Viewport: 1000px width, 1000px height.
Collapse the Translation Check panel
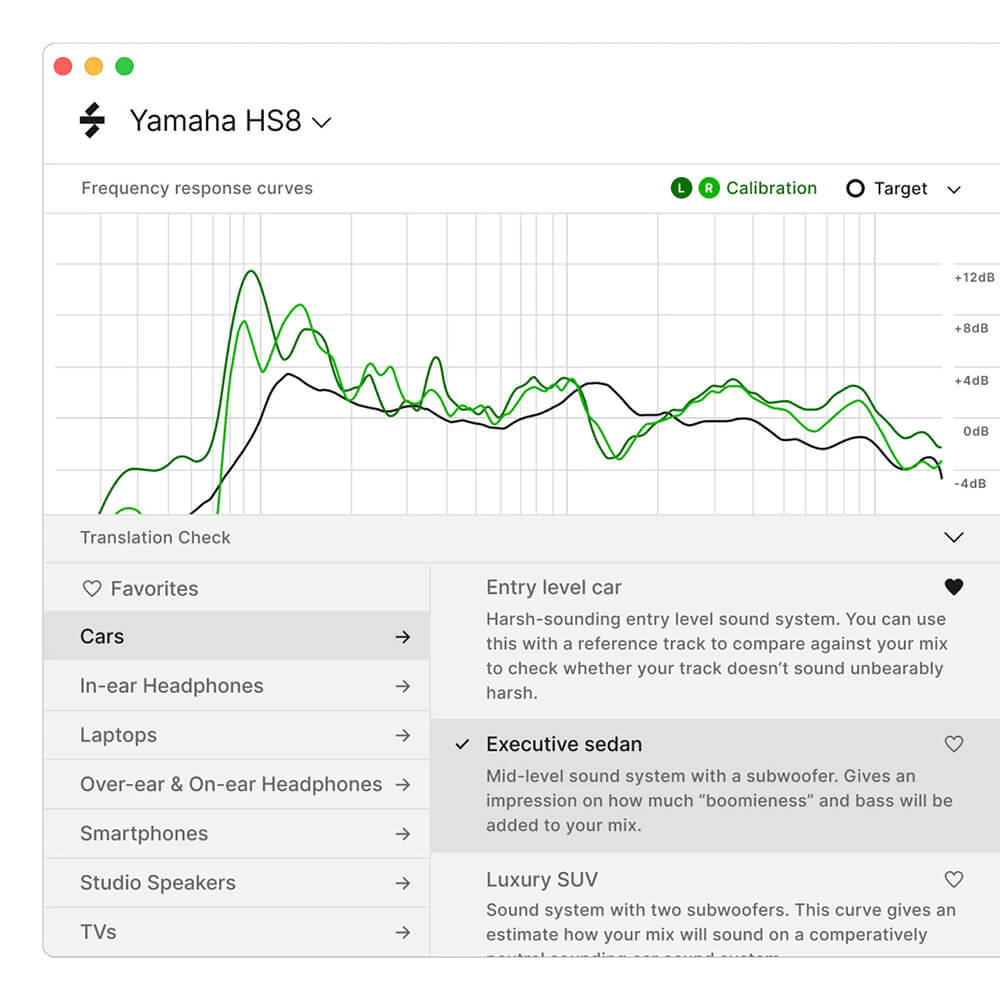954,537
